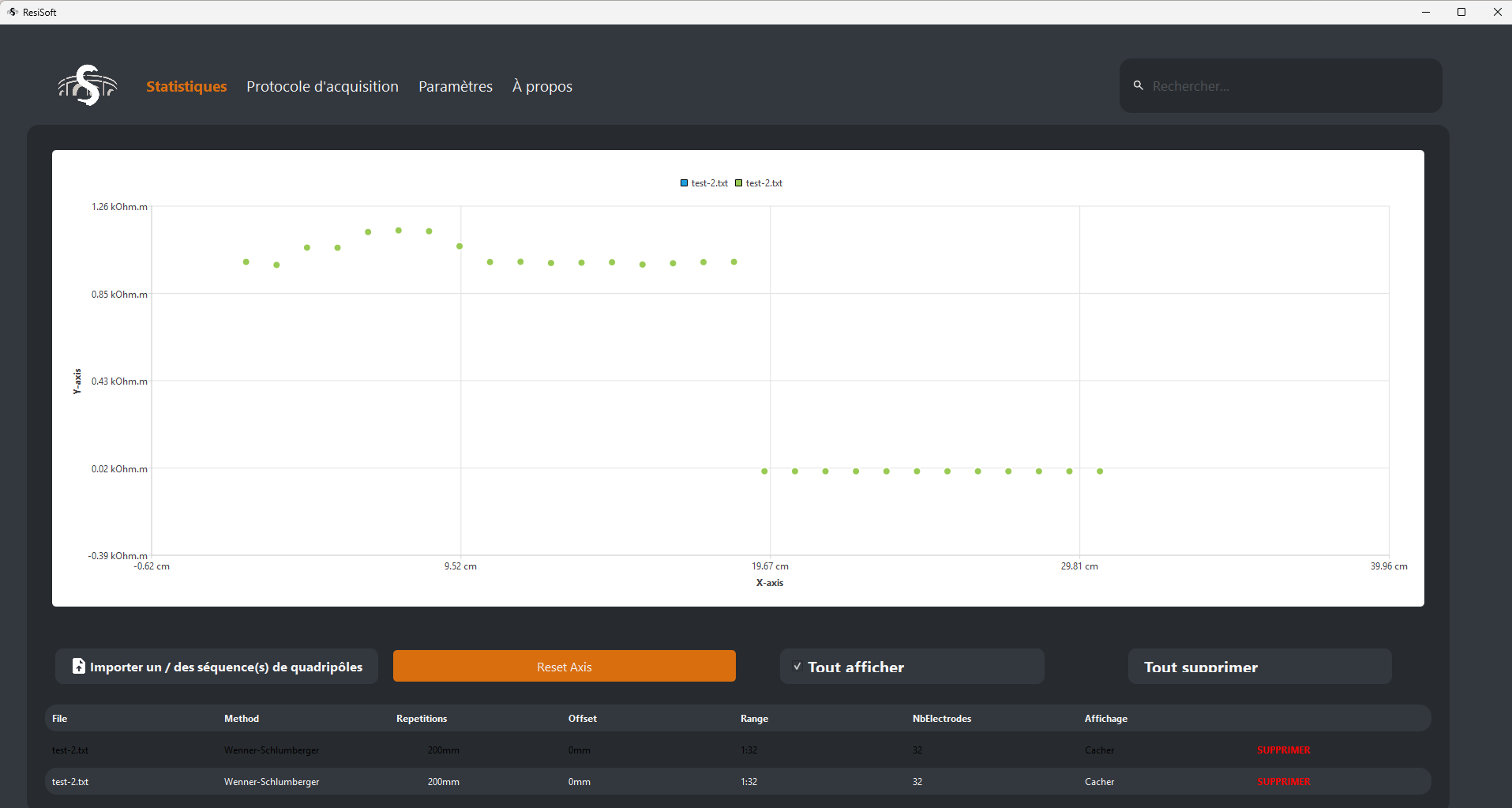The image size is (1512, 808).
Task: Click the X-axis title under chart
Action: tap(770, 583)
